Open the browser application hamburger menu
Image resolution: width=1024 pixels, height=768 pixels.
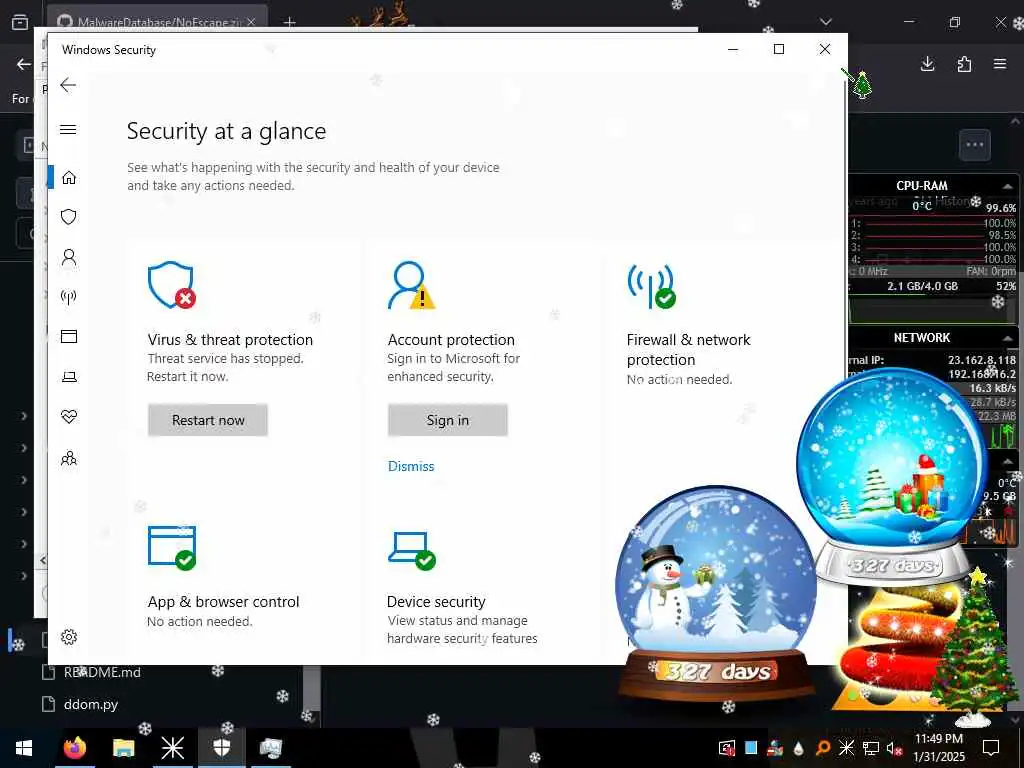1000,64
